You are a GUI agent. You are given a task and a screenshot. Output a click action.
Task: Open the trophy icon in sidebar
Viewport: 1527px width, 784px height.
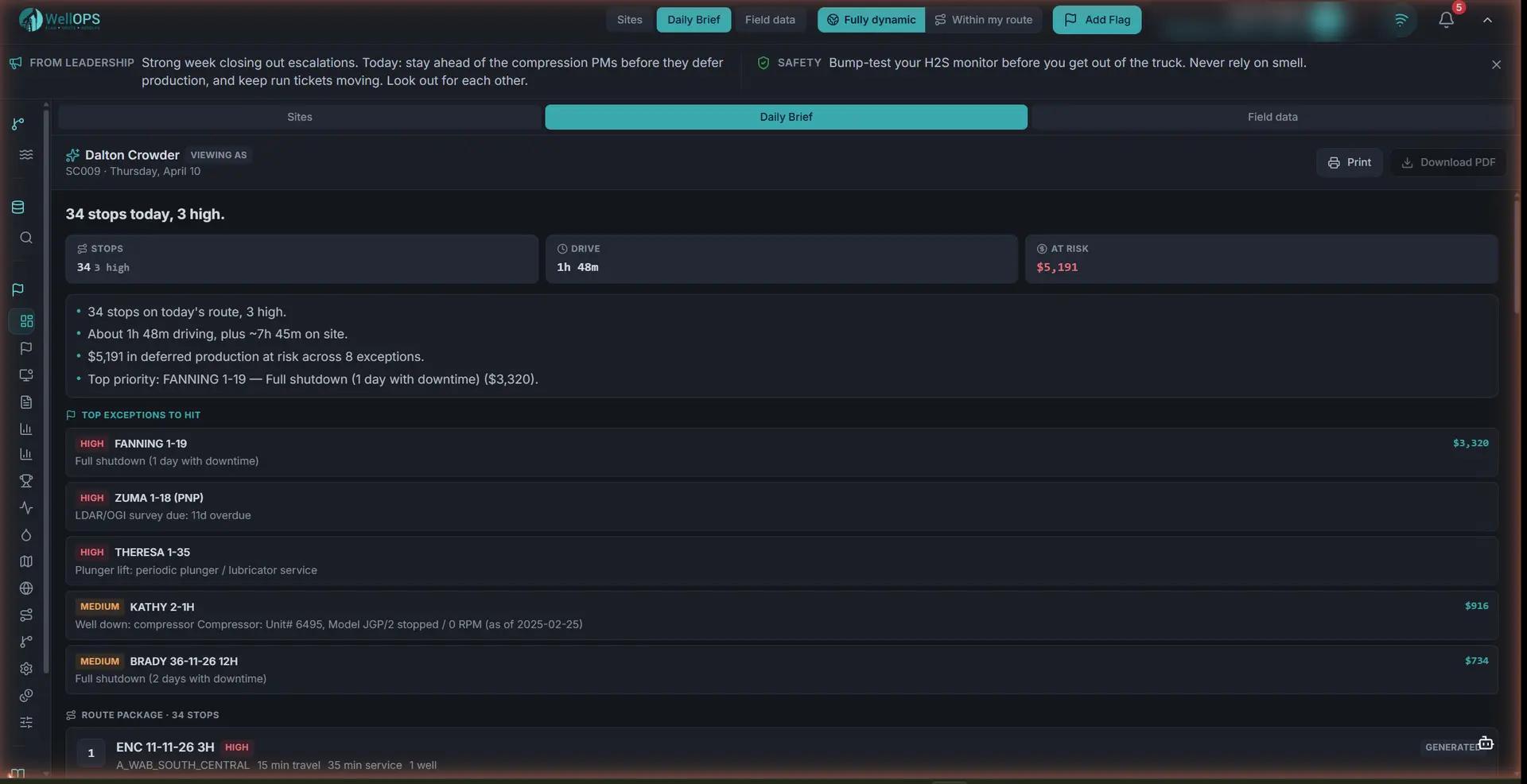pos(25,481)
